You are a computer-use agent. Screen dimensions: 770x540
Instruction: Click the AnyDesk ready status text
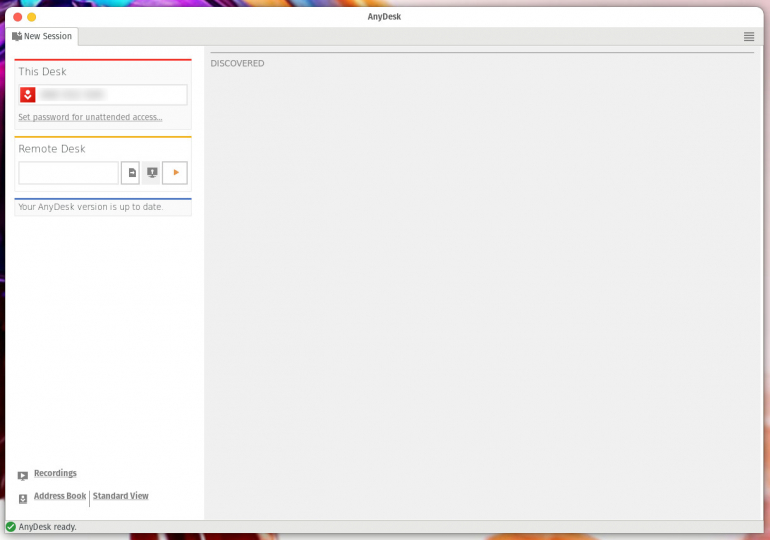pos(48,527)
